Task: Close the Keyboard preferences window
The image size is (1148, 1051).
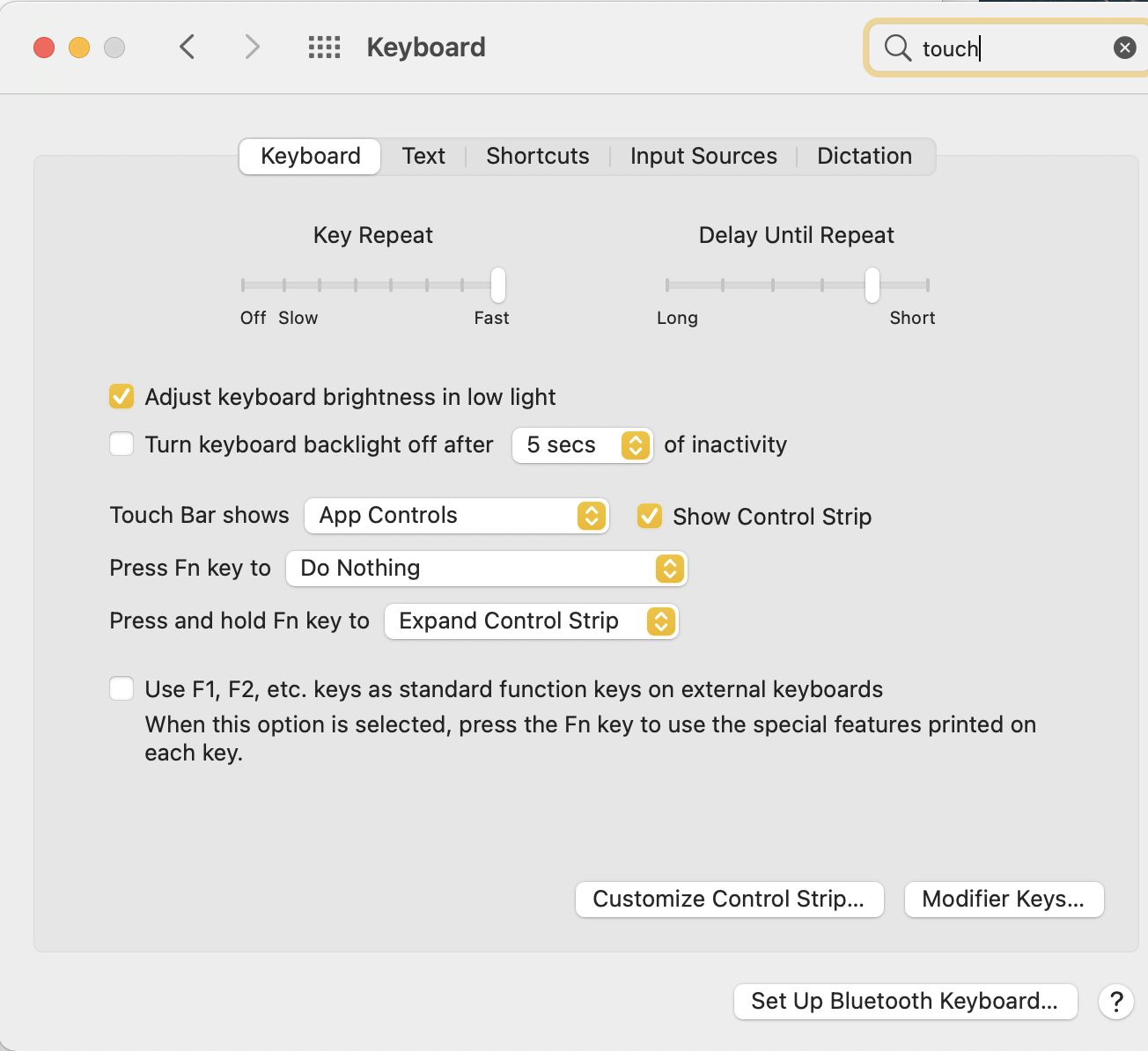Action: 44,48
